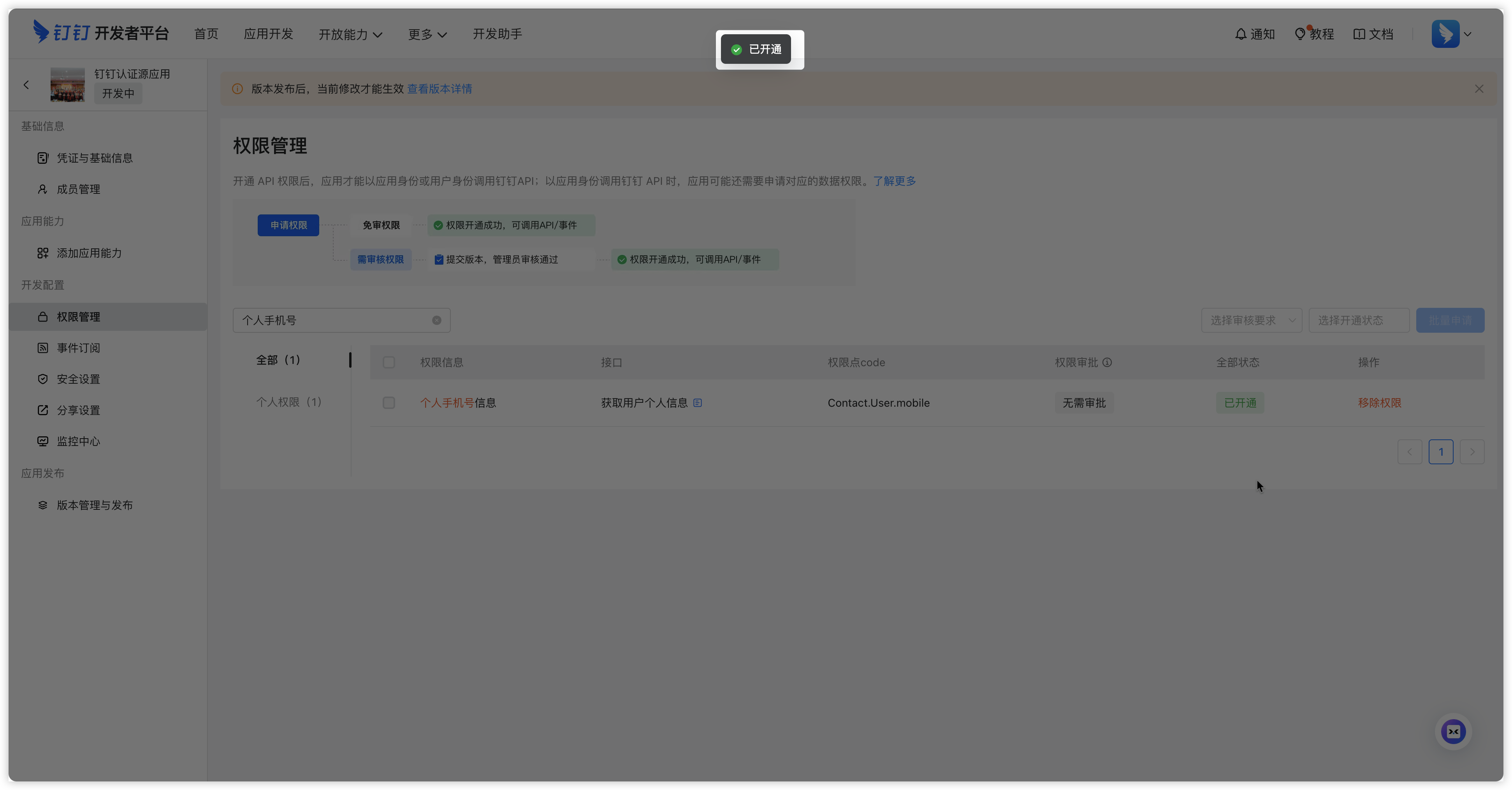Click the tutorial lightbulb icon
This screenshot has width=1512, height=790.
1299,34
